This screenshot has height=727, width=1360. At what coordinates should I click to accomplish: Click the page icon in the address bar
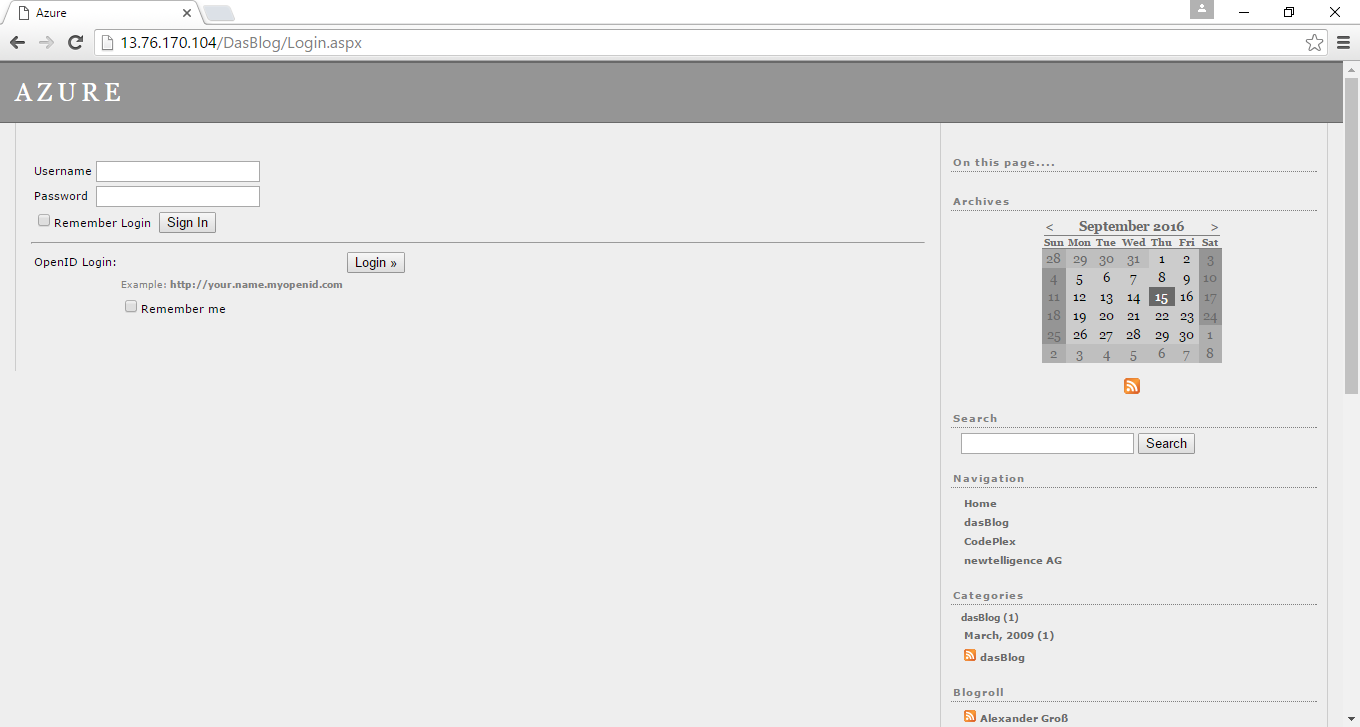pyautogui.click(x=106, y=42)
